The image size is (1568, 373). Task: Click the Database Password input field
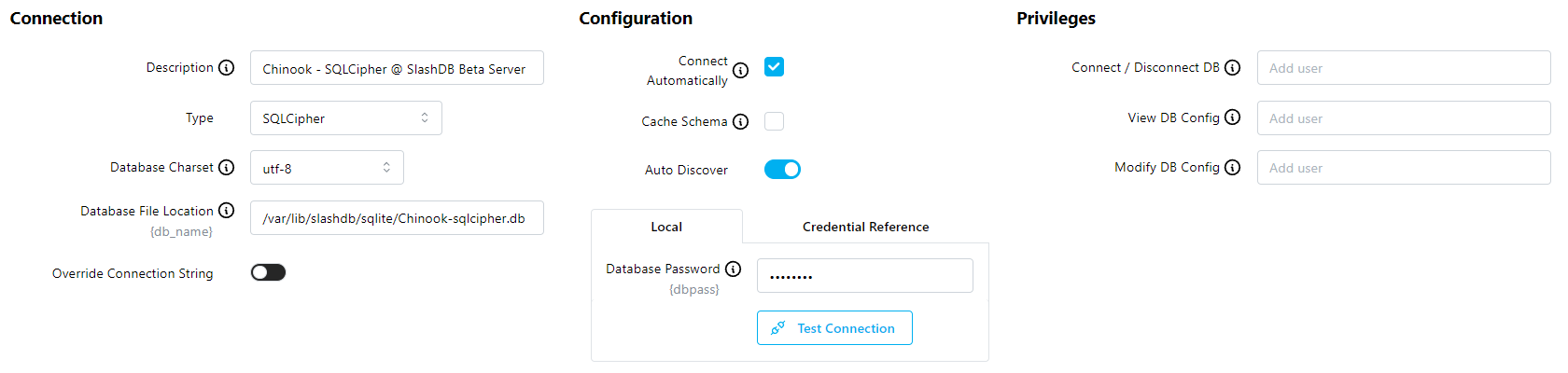tap(864, 276)
